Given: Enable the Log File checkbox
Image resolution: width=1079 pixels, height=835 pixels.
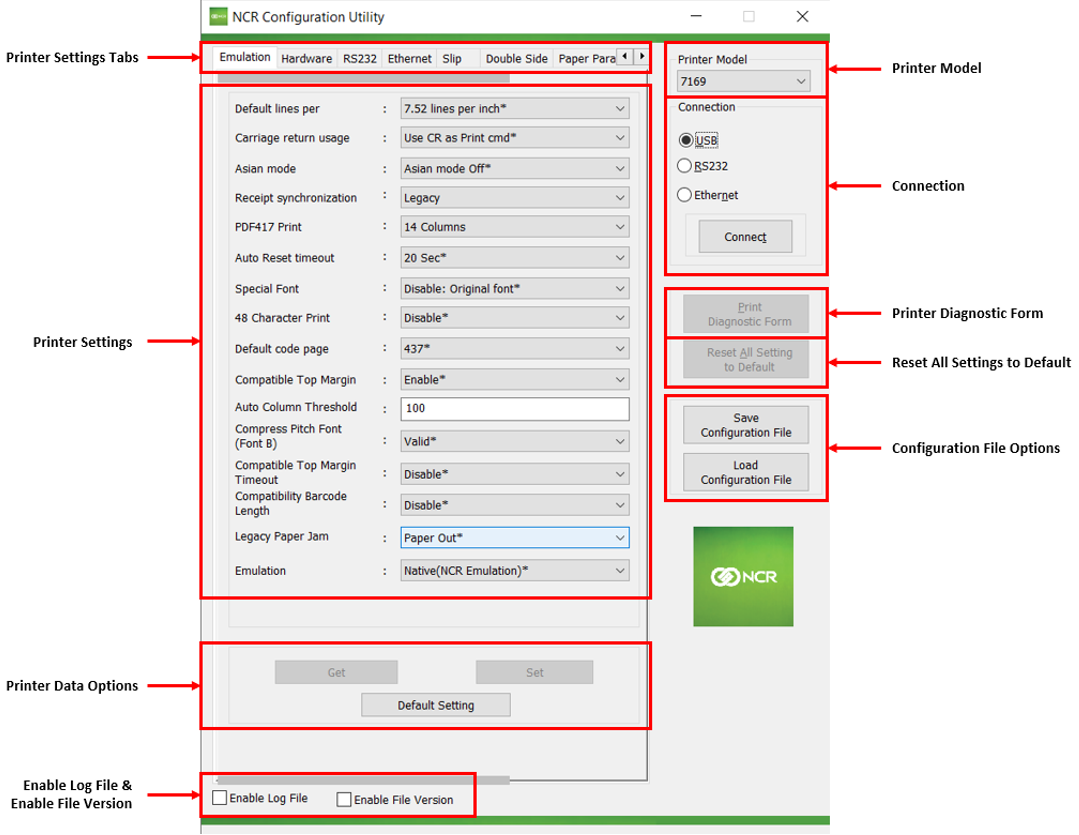Looking at the screenshot, I should click(220, 798).
